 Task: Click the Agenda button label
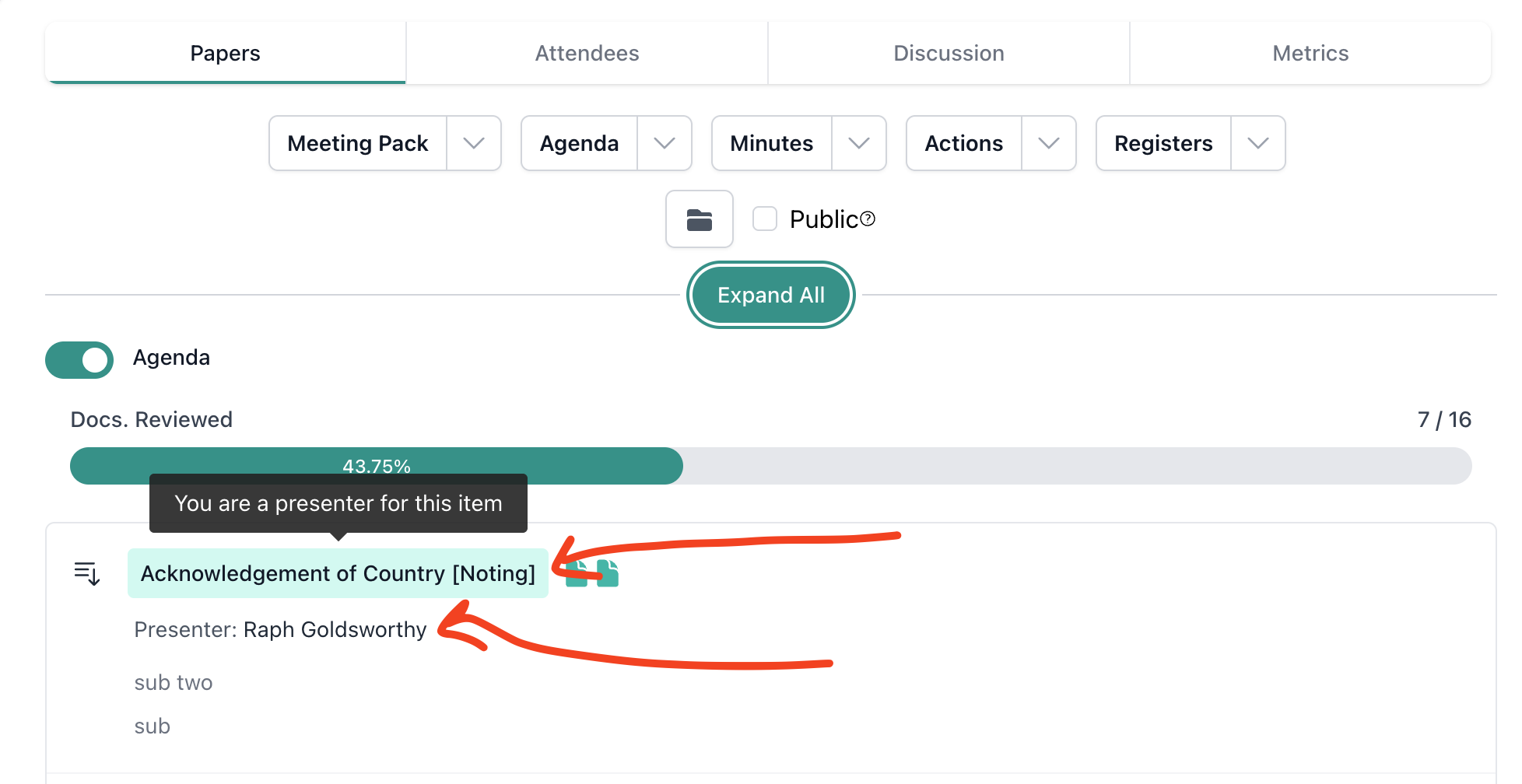tap(579, 143)
